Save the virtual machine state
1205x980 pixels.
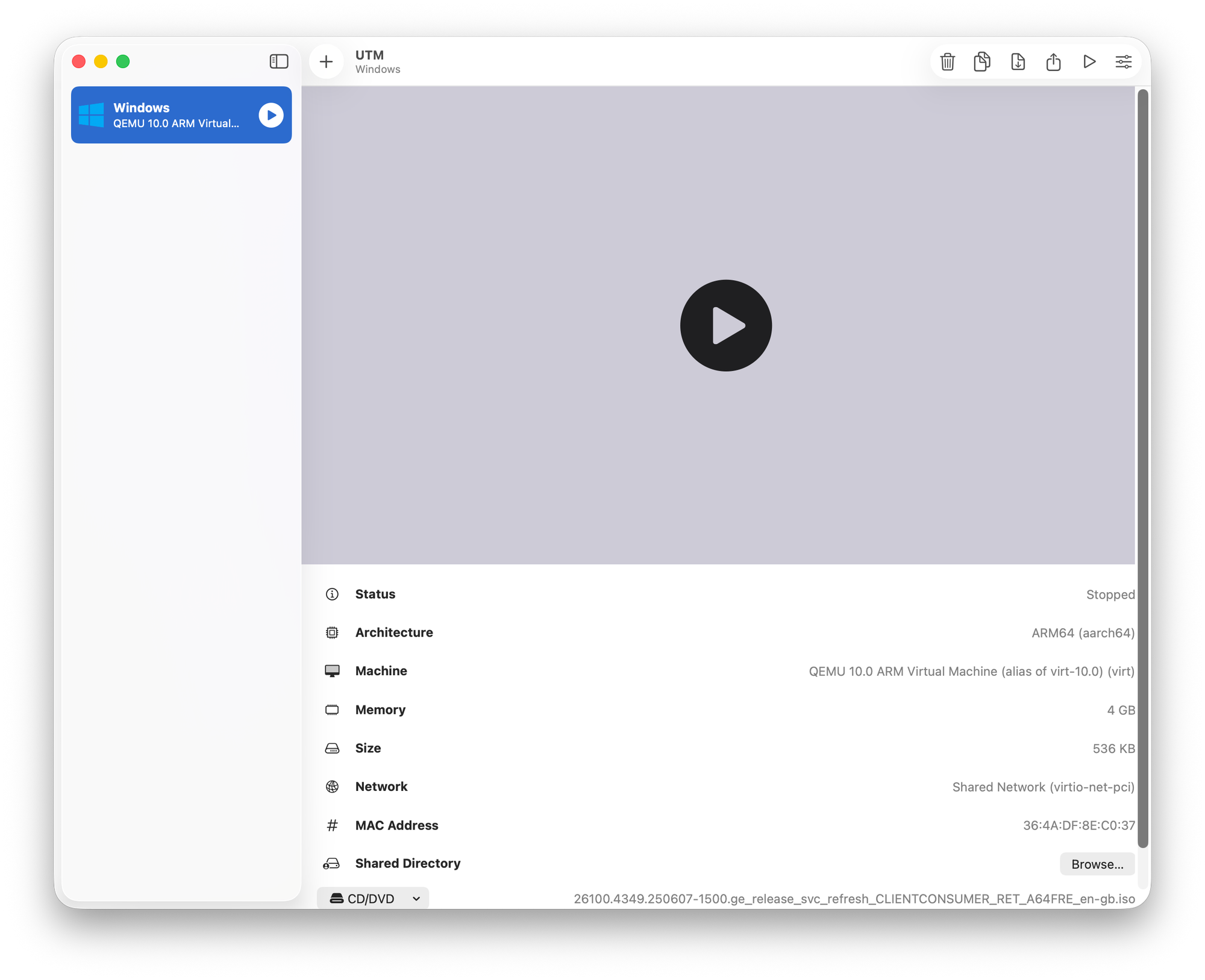pos(1018,61)
